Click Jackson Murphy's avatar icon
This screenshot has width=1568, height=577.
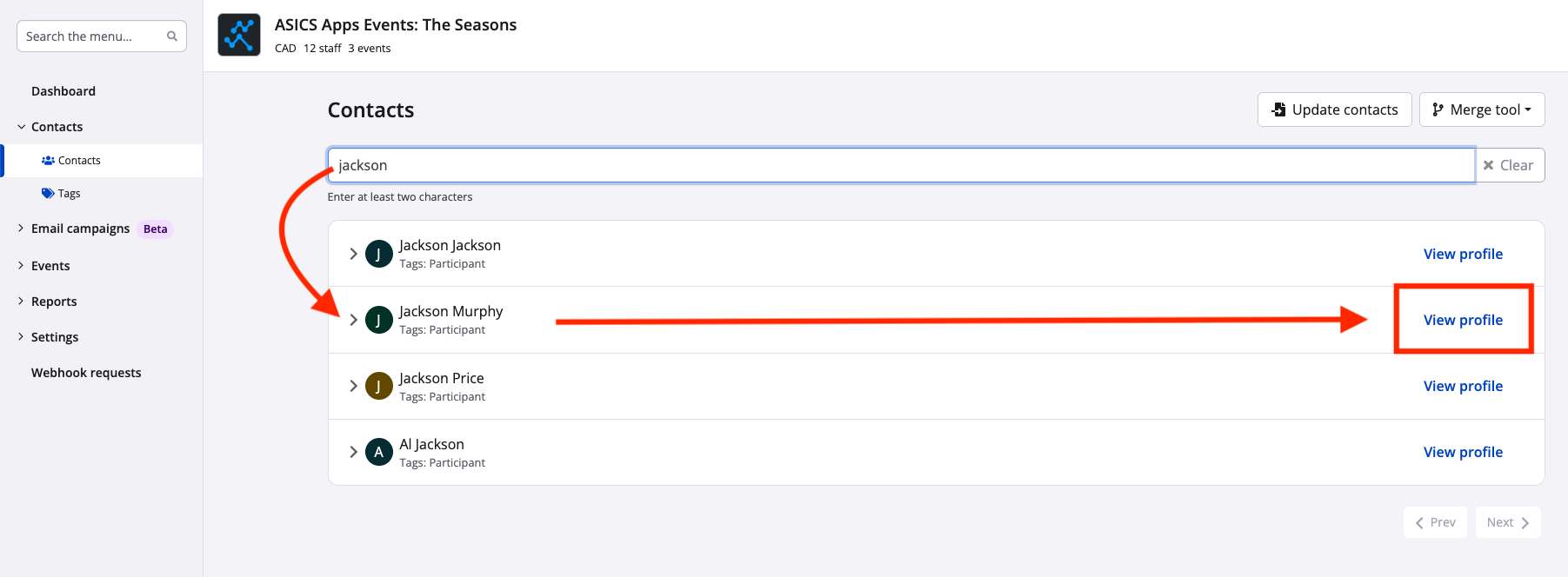click(x=378, y=320)
